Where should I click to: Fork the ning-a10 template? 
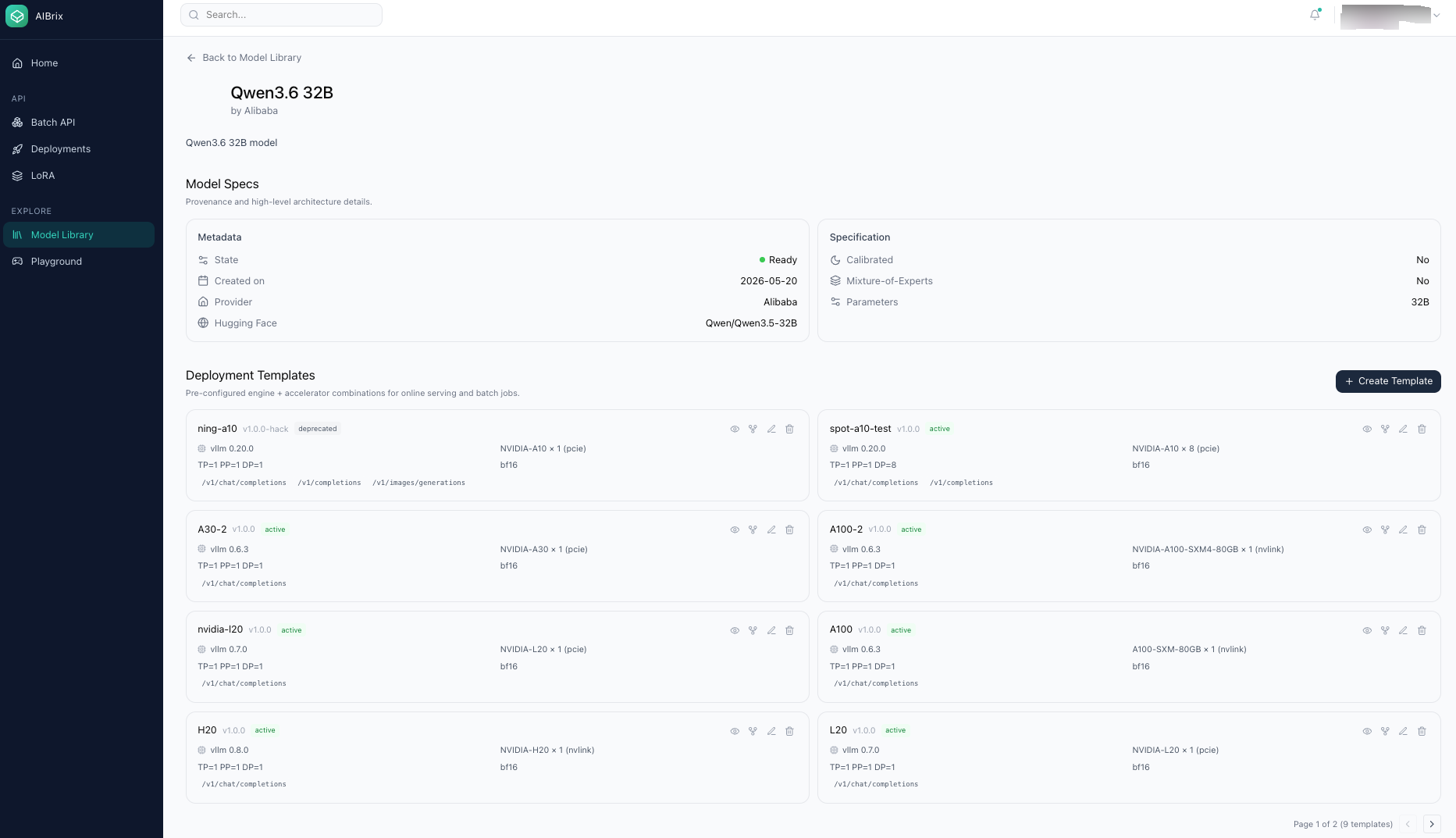click(753, 429)
